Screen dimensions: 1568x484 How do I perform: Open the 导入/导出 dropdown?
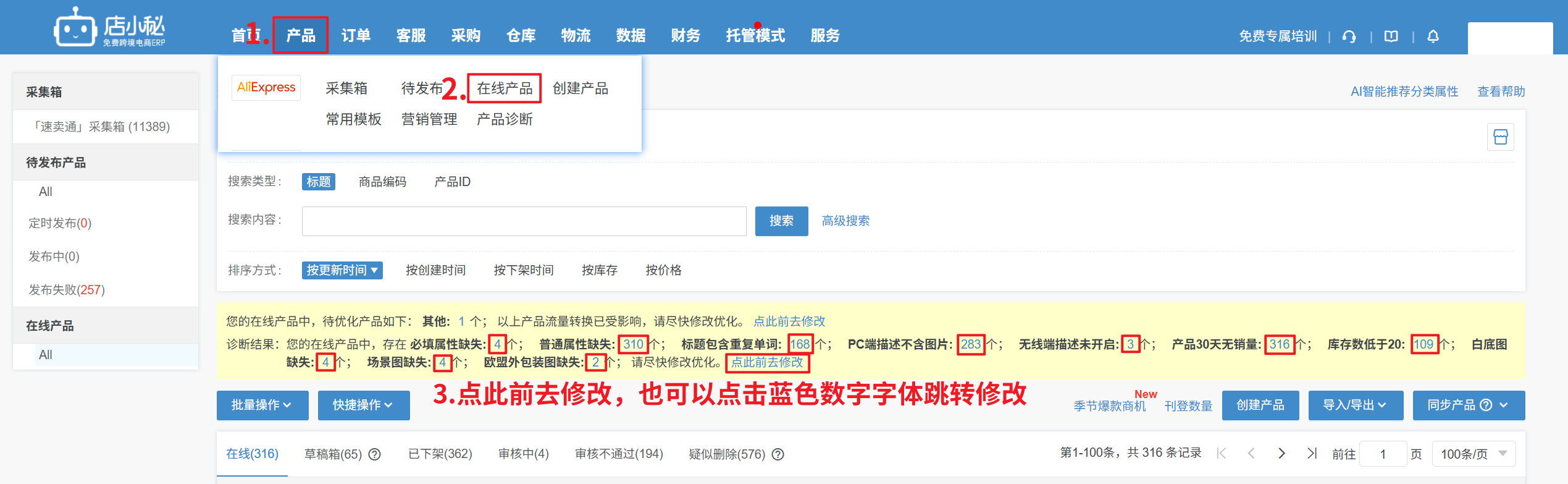tap(1355, 405)
